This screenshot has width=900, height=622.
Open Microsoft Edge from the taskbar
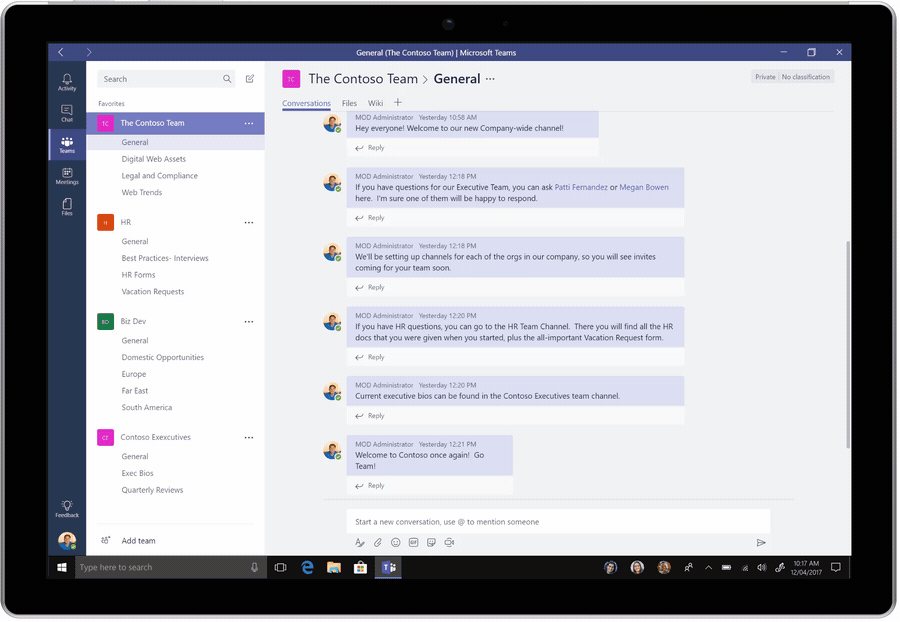[307, 567]
